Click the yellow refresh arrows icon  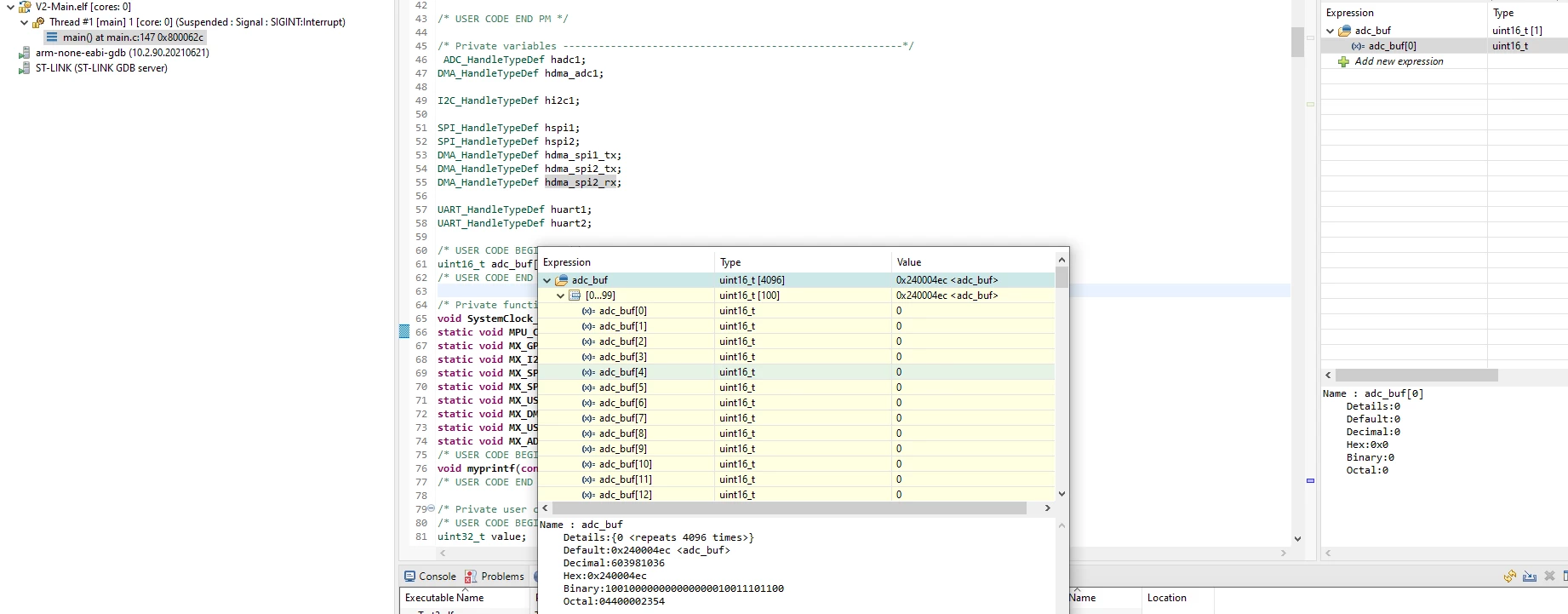point(1509,577)
